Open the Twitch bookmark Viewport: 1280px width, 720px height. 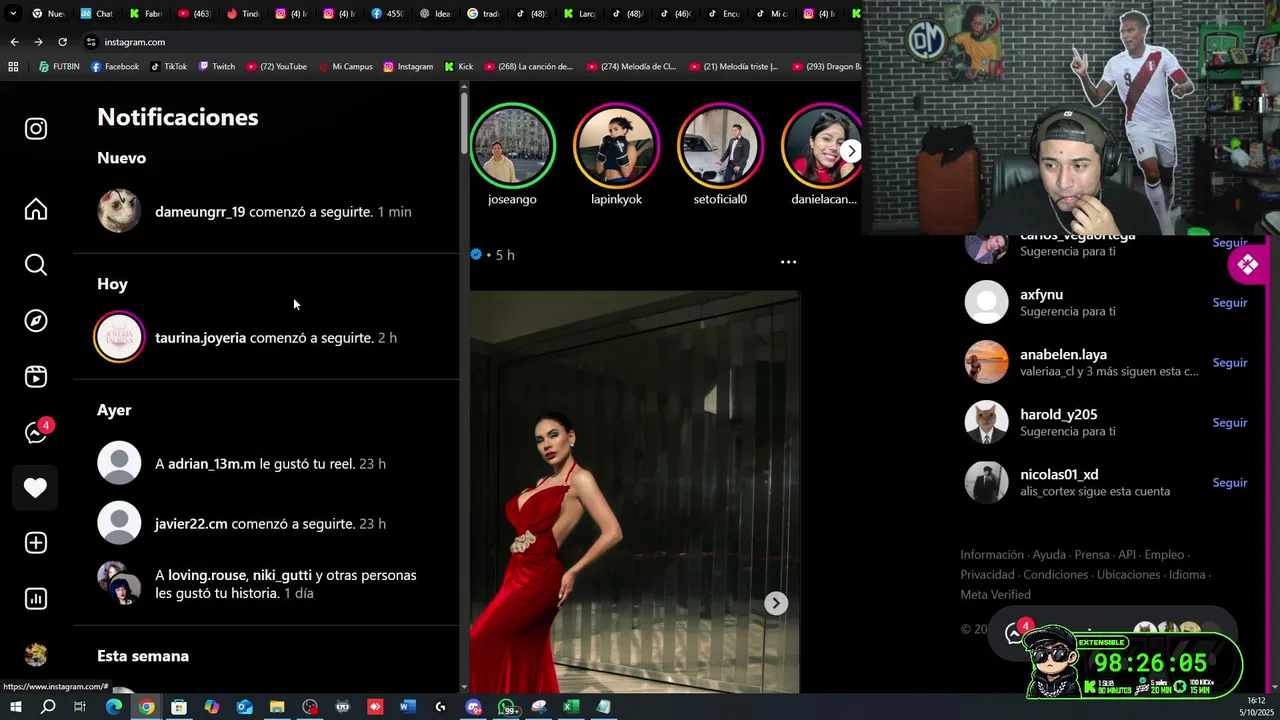pyautogui.click(x=217, y=67)
